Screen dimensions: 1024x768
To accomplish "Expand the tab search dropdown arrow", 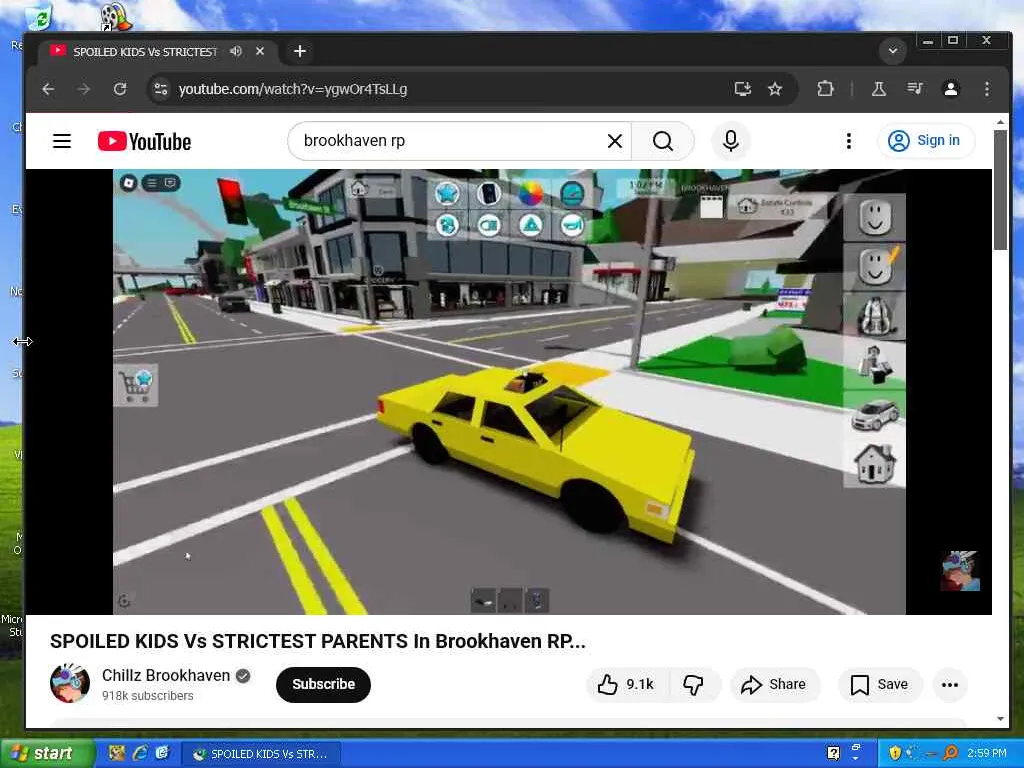I will (x=892, y=50).
